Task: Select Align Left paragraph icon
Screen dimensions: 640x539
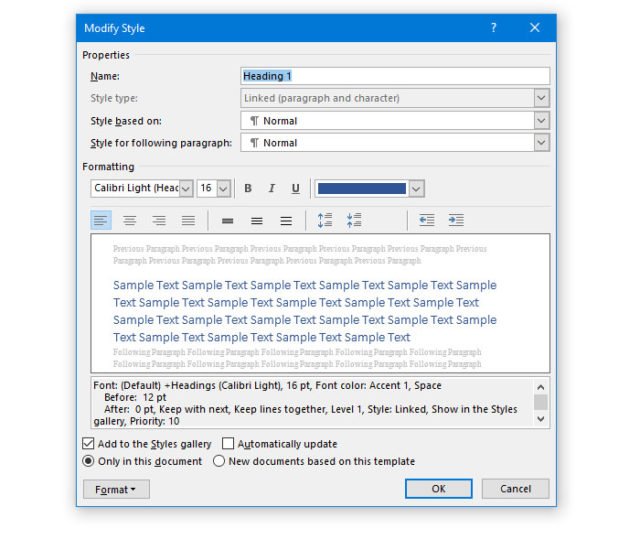Action: point(101,220)
